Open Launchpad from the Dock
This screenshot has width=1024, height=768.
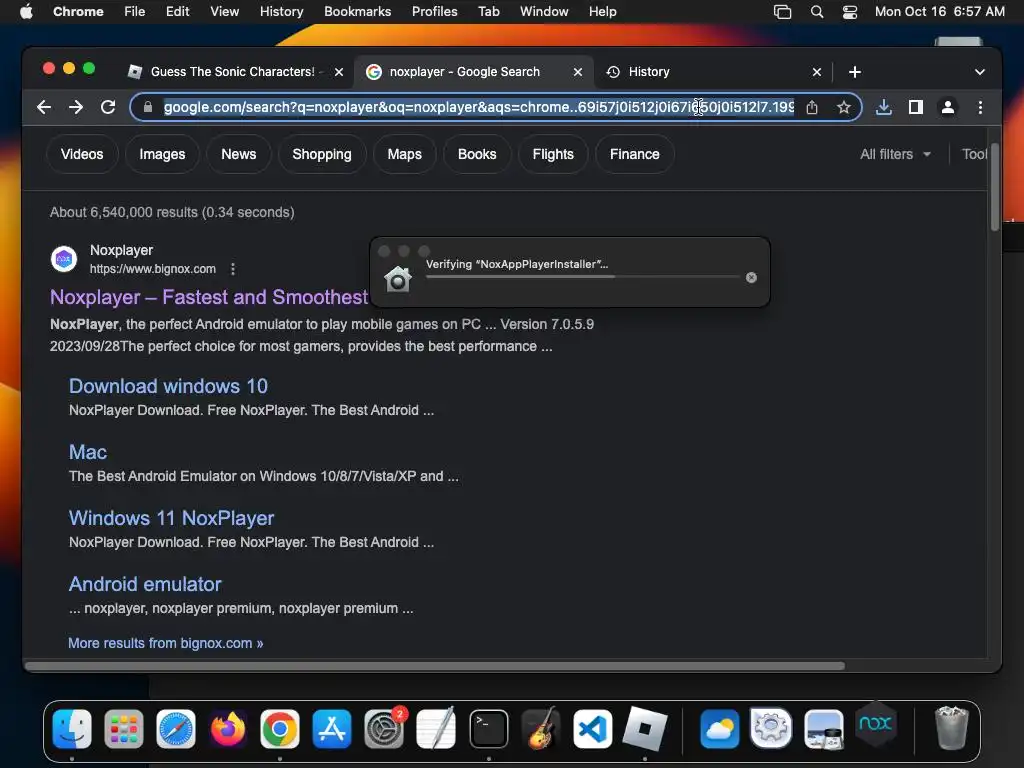pyautogui.click(x=123, y=728)
